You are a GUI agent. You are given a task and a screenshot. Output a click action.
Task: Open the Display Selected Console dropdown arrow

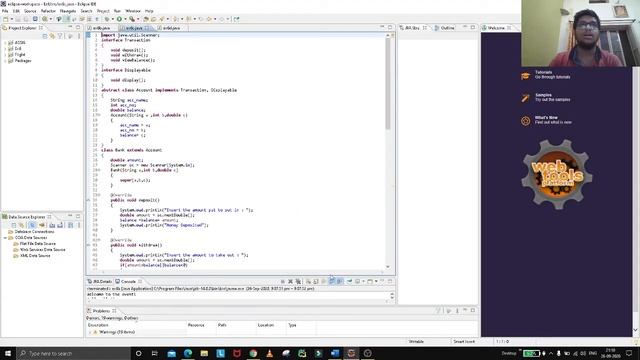[363, 282]
